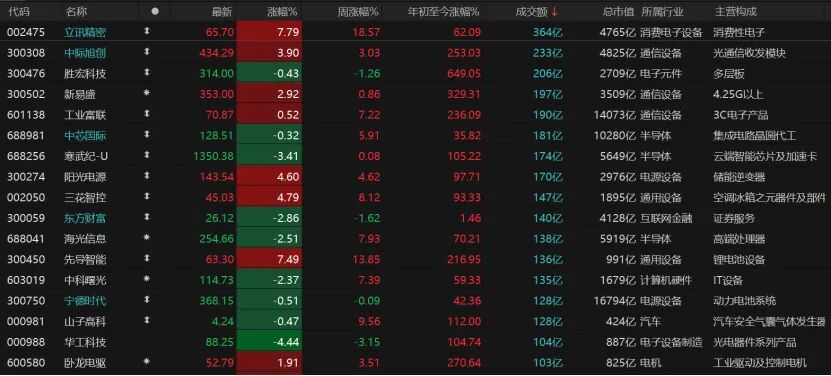Select the 工业富联 row's 14073亿 market cap
This screenshot has width=831, height=376.
[x=614, y=115]
